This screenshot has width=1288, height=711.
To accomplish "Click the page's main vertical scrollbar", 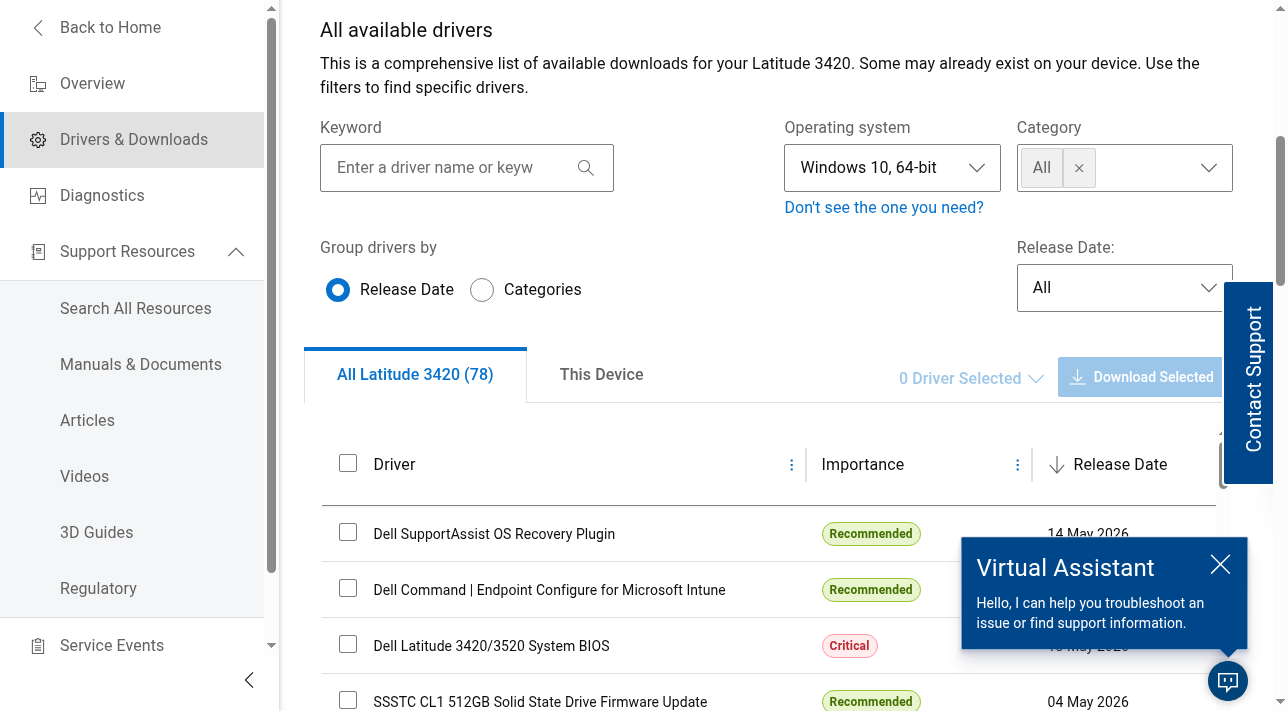I will point(1281,210).
